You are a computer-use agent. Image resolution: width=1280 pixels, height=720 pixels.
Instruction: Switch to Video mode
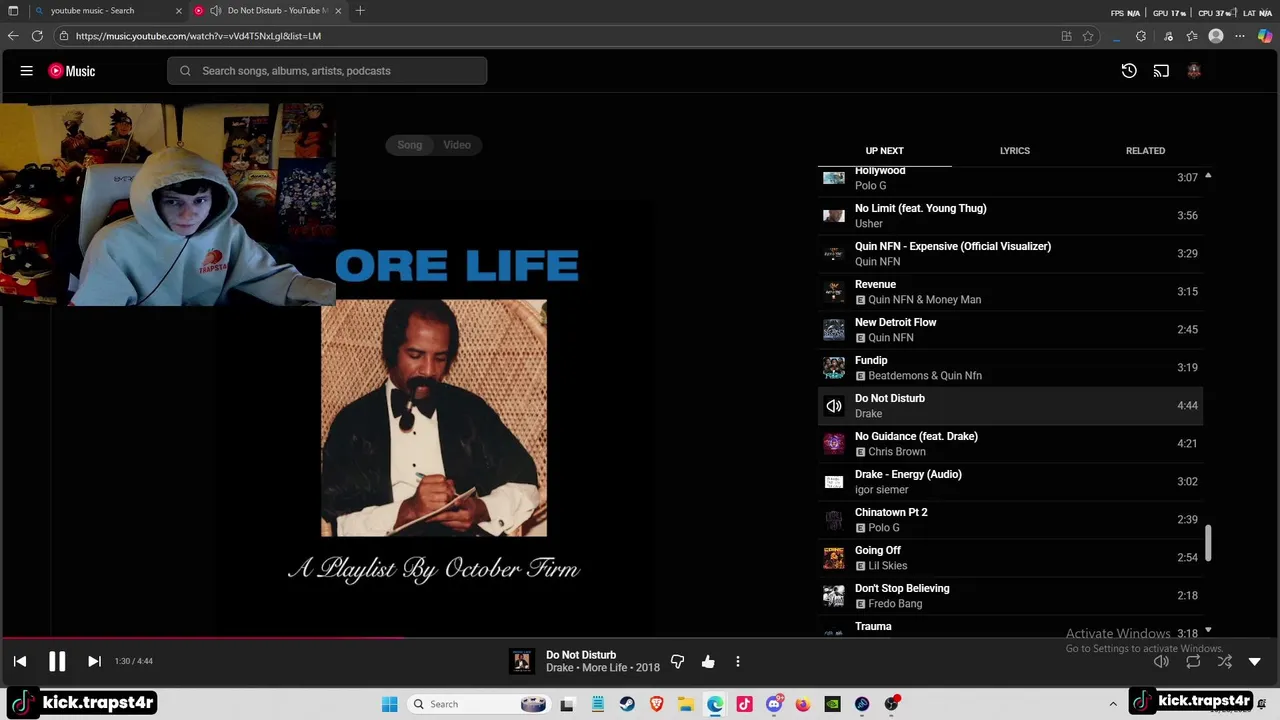pos(457,145)
